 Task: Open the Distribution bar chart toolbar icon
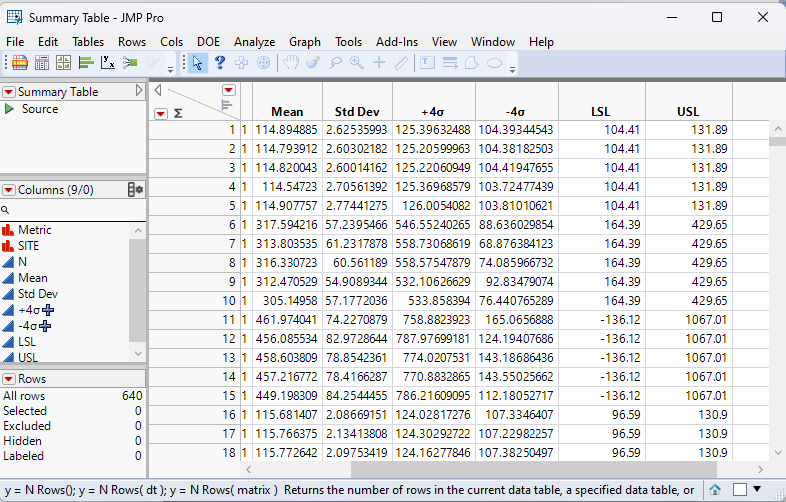86,63
